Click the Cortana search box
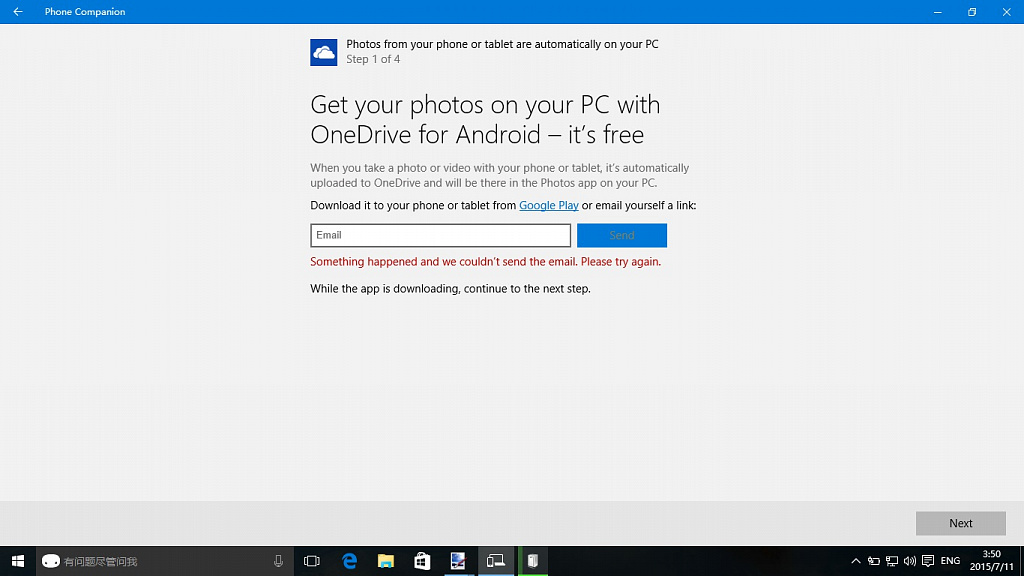Viewport: 1024px width, 576px height. (x=163, y=561)
